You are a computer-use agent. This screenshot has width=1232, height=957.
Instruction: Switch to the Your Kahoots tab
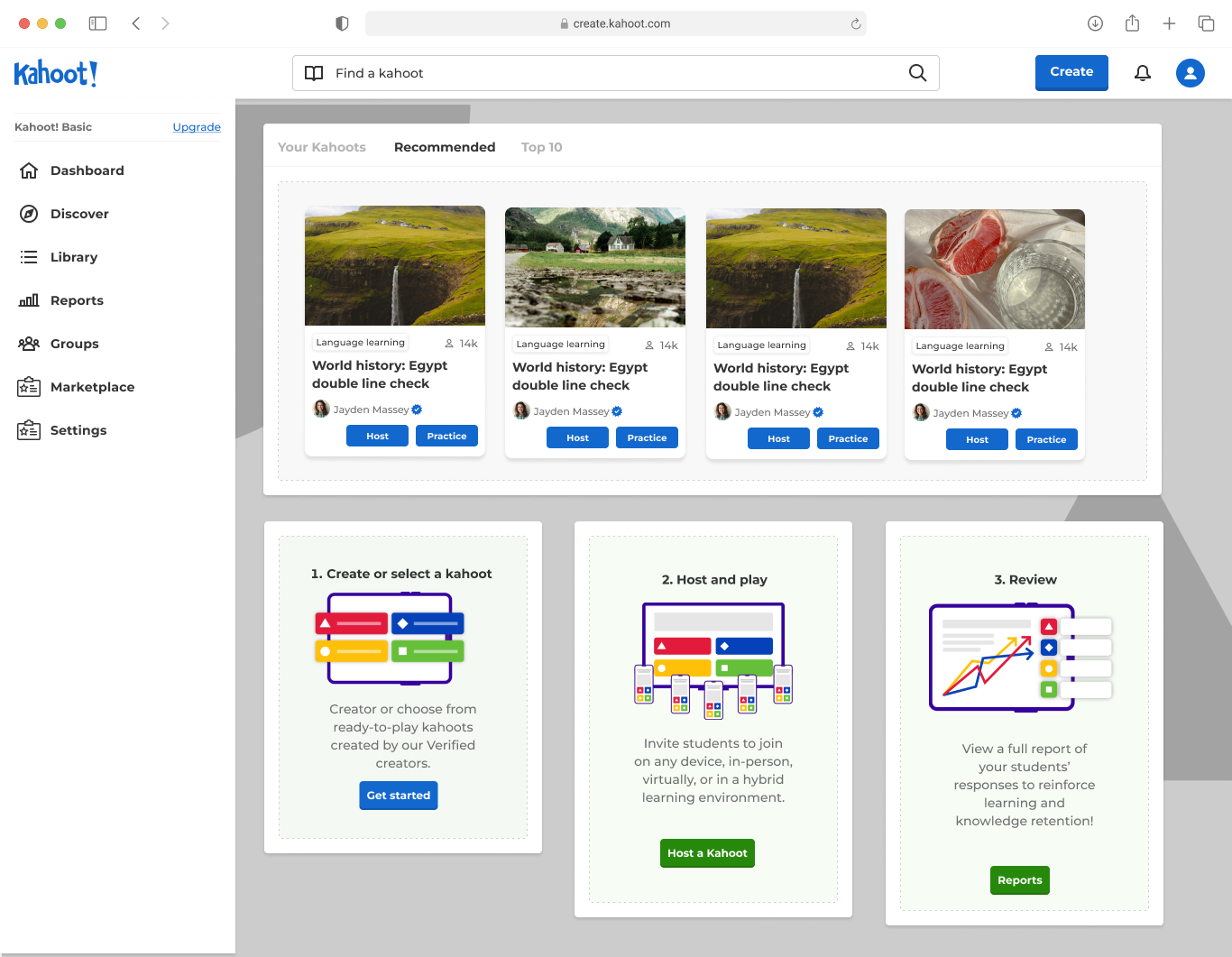click(x=322, y=147)
